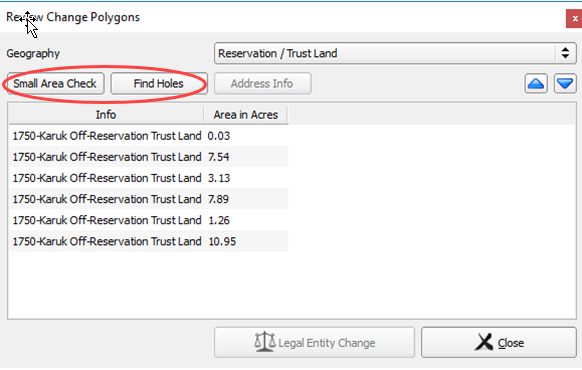Viewport: 582px width, 370px height.
Task: Select the row with 0.03 acres
Action: click(148, 136)
